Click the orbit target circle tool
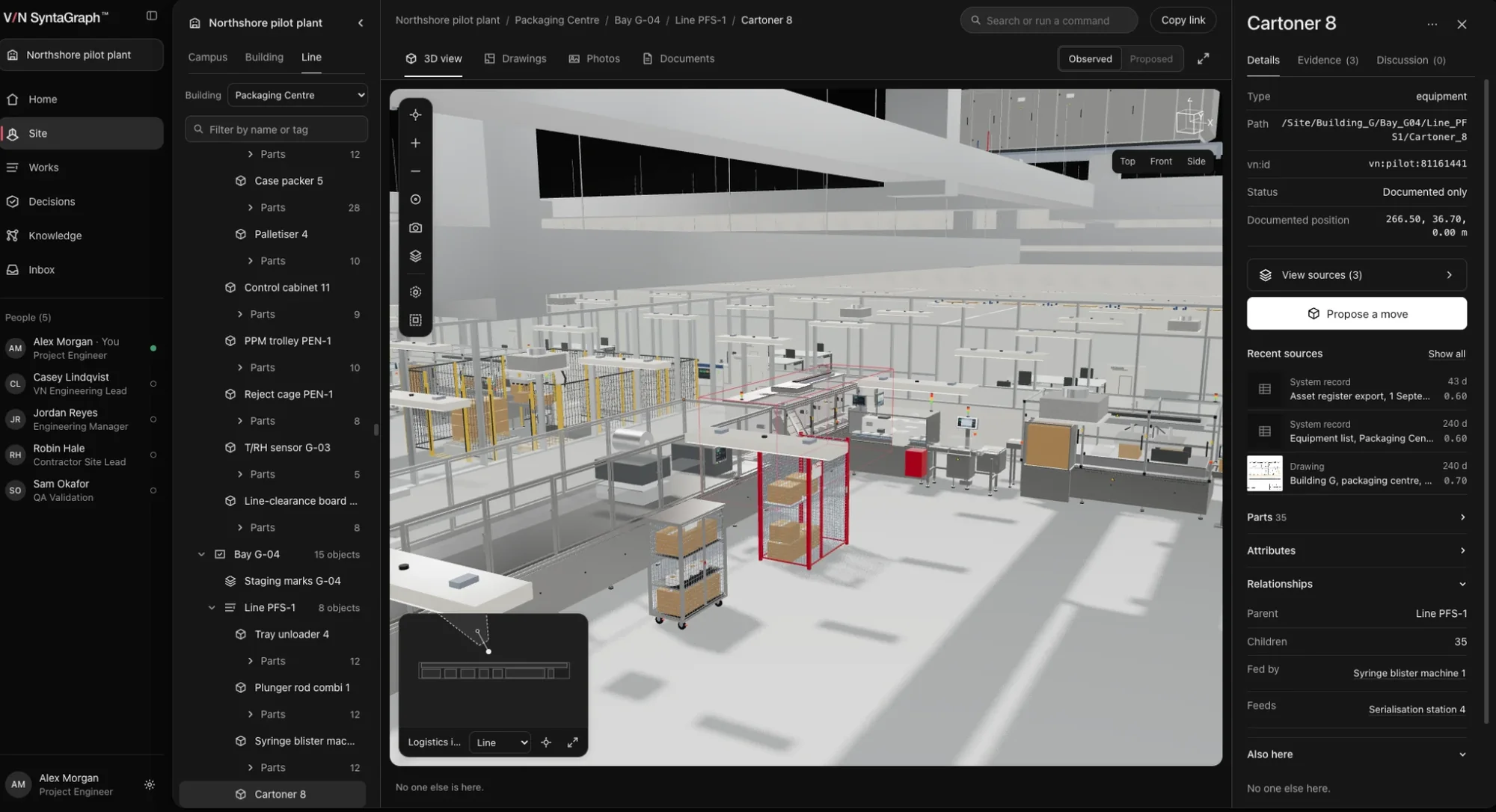Viewport: 1496px width, 812px height. click(415, 200)
